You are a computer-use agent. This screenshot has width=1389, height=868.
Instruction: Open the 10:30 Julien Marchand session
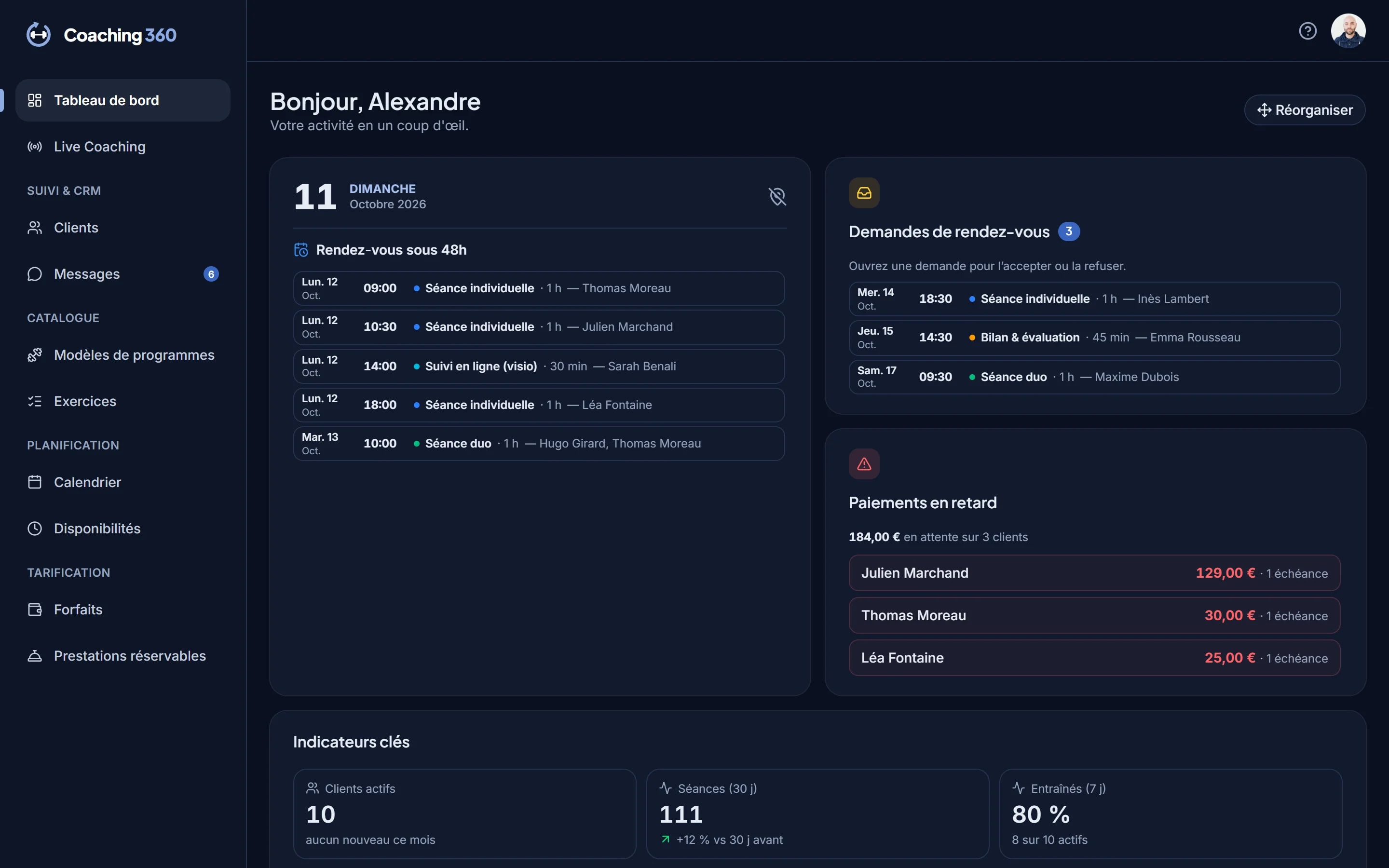coord(539,327)
